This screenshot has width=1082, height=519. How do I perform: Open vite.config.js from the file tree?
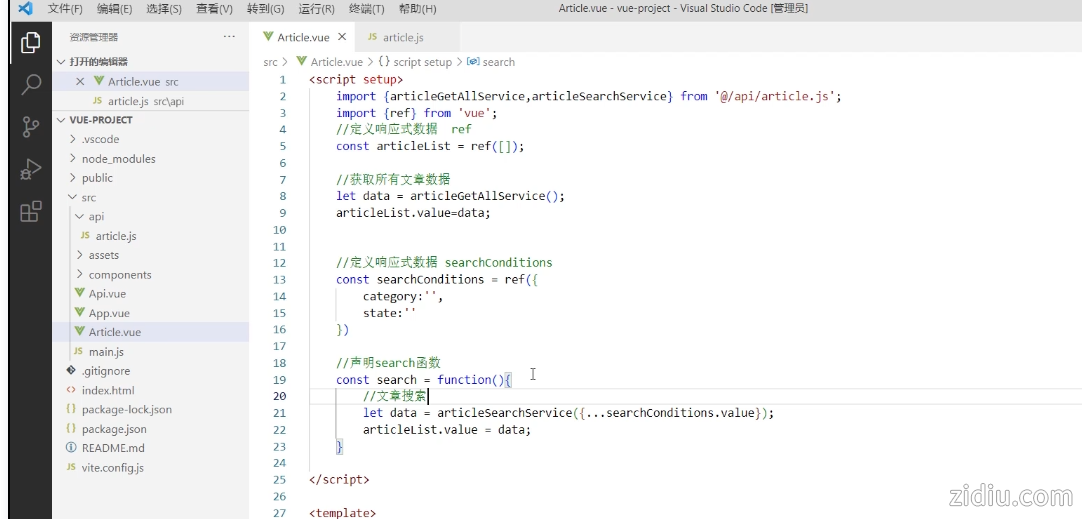[112, 467]
